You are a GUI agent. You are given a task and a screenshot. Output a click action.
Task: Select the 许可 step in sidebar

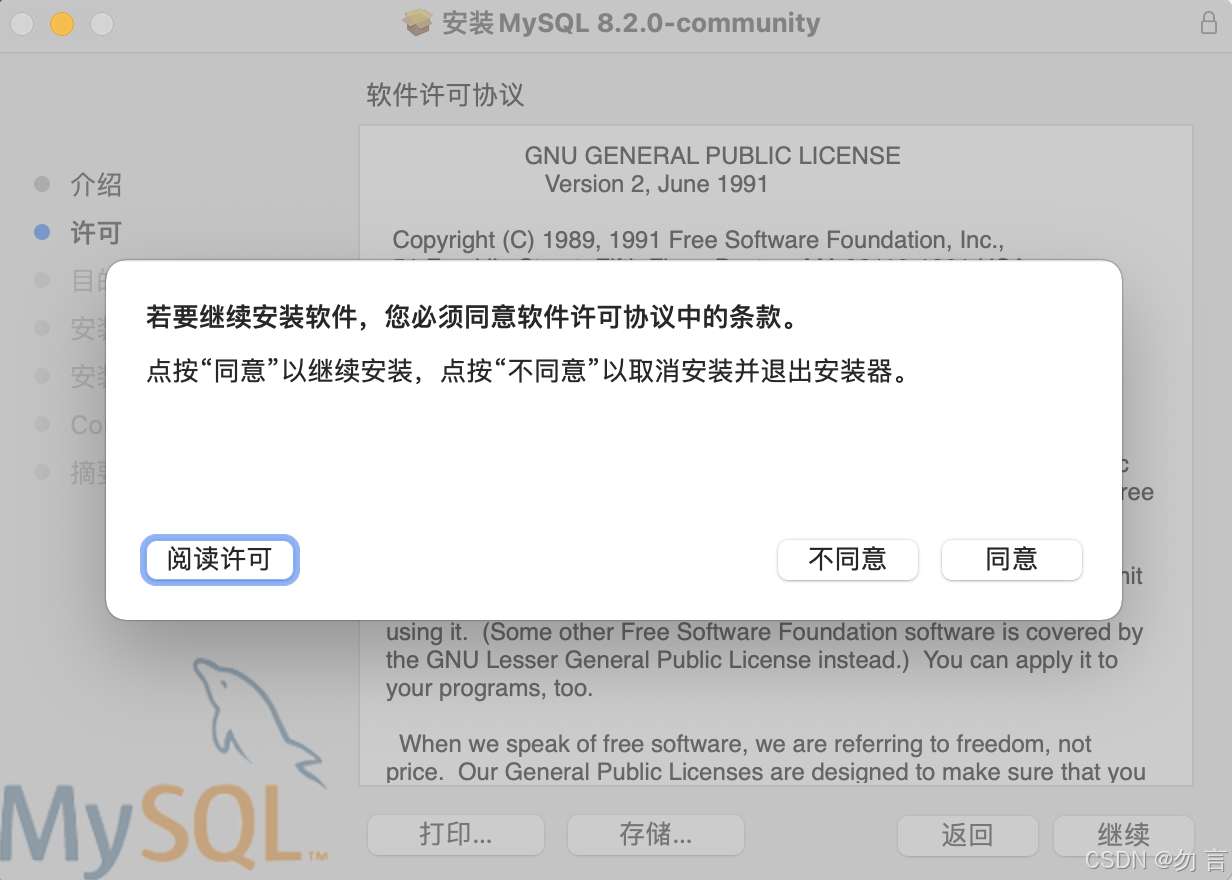[96, 233]
